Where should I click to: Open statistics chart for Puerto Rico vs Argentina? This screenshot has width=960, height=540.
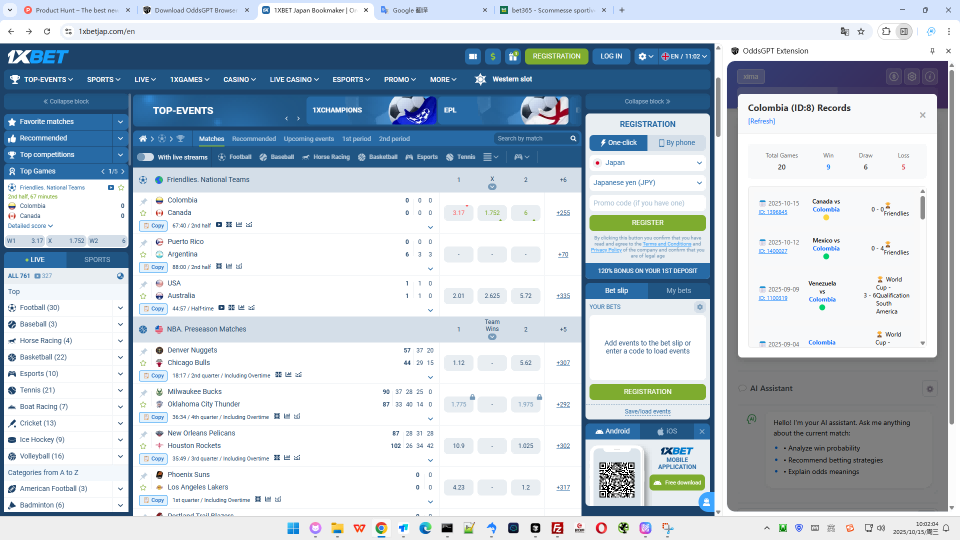tap(229, 266)
